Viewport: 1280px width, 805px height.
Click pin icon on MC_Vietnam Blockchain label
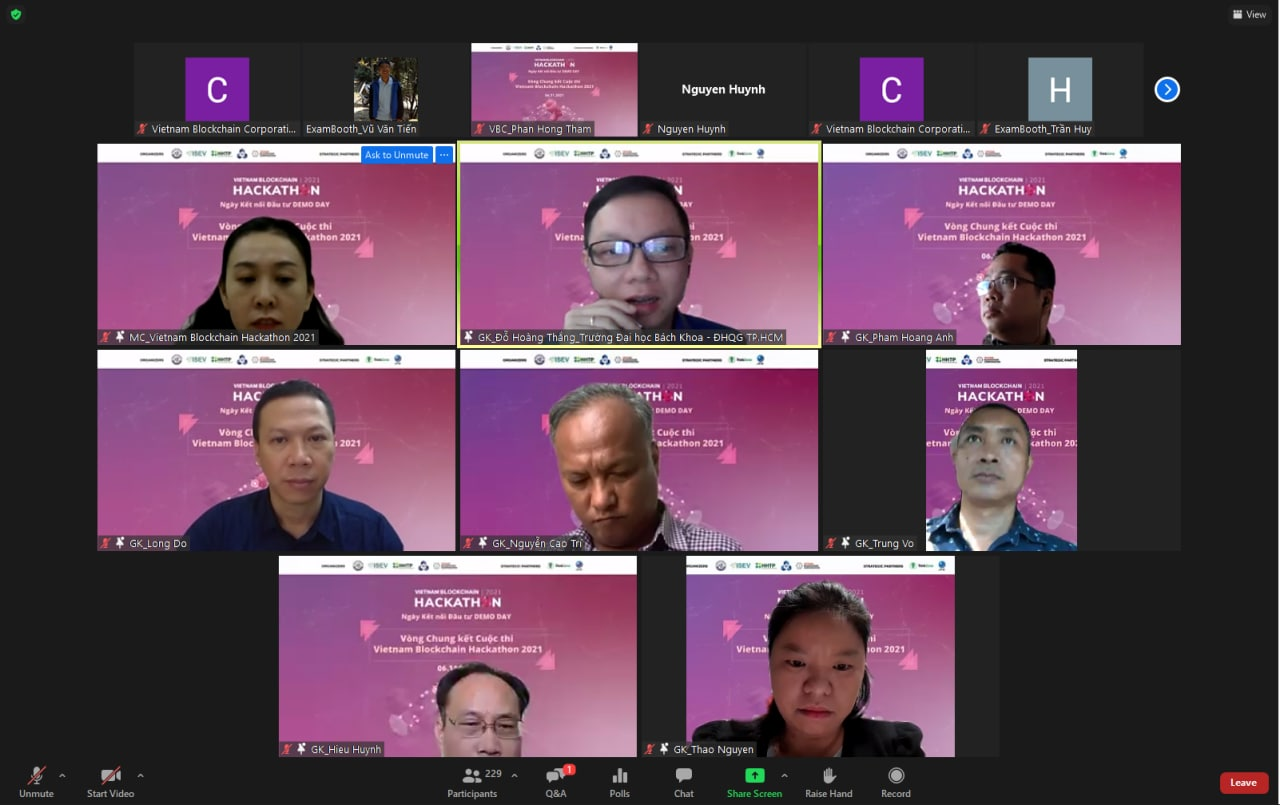tap(120, 338)
